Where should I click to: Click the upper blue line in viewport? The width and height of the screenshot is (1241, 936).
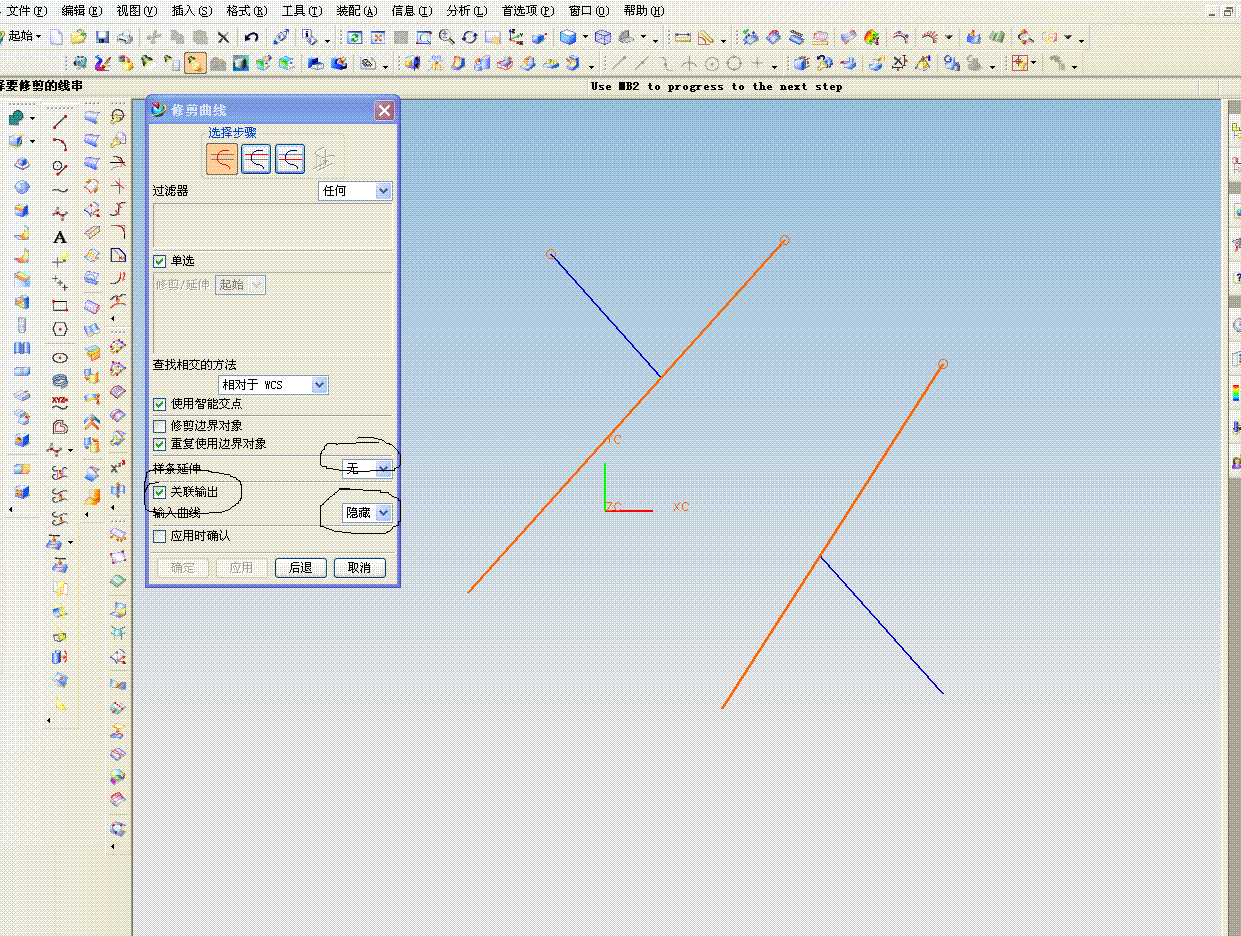[x=605, y=315]
